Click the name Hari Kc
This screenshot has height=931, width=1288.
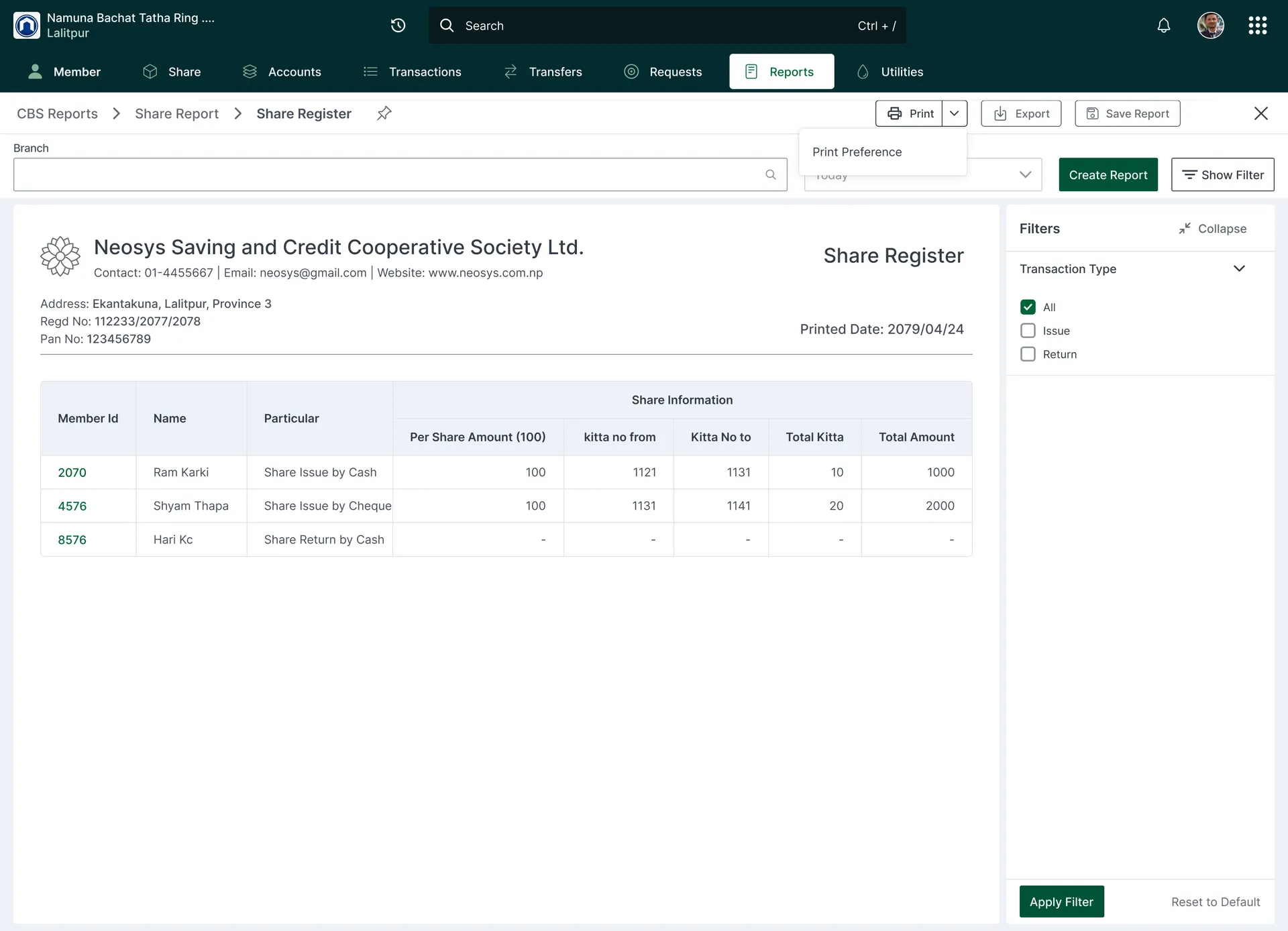coord(173,539)
